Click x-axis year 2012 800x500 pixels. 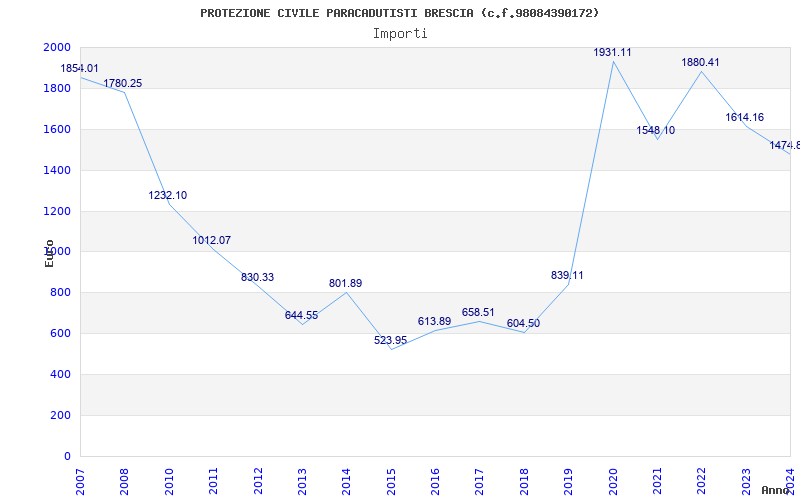tap(258, 481)
